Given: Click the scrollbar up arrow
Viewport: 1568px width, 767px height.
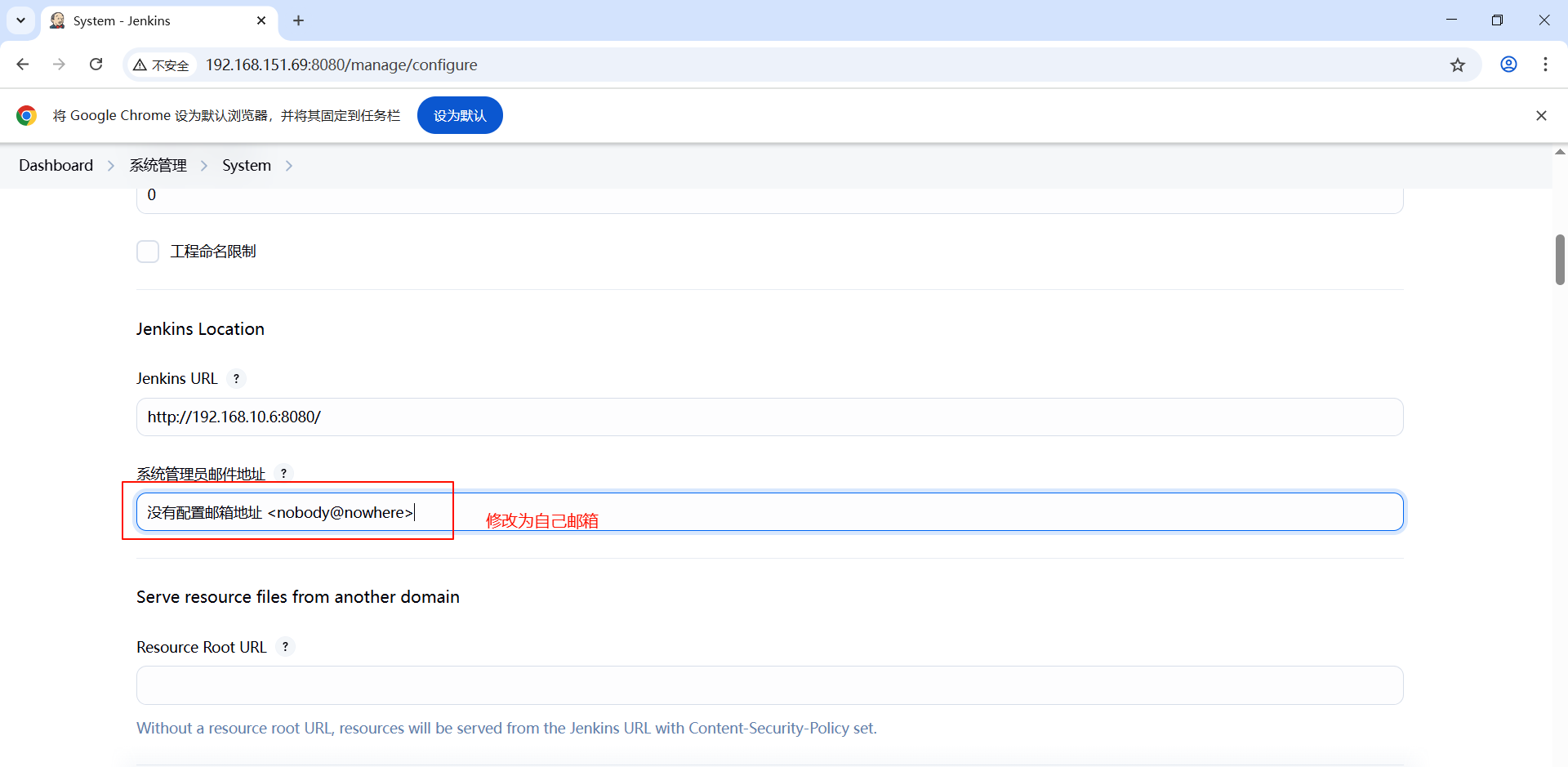Looking at the screenshot, I should pyautogui.click(x=1560, y=153).
